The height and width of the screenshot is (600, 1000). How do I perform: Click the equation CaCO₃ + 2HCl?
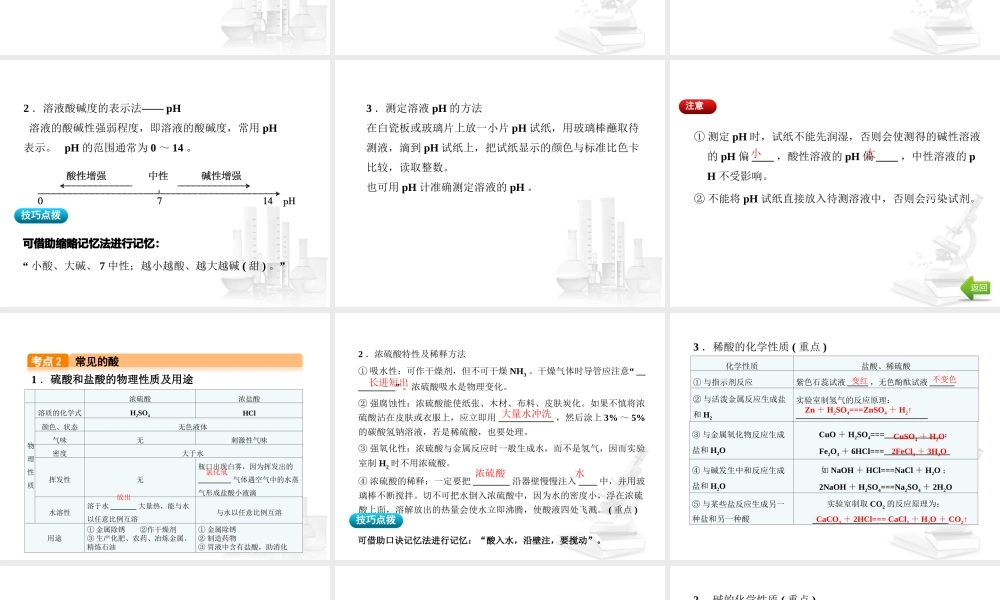pyautogui.click(x=891, y=519)
